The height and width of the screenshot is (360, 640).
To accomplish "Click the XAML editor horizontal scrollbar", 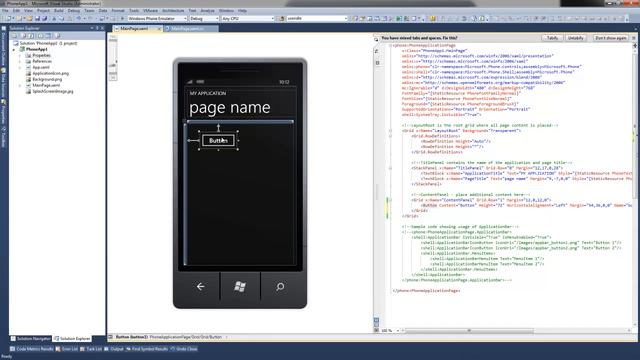I will point(469,331).
